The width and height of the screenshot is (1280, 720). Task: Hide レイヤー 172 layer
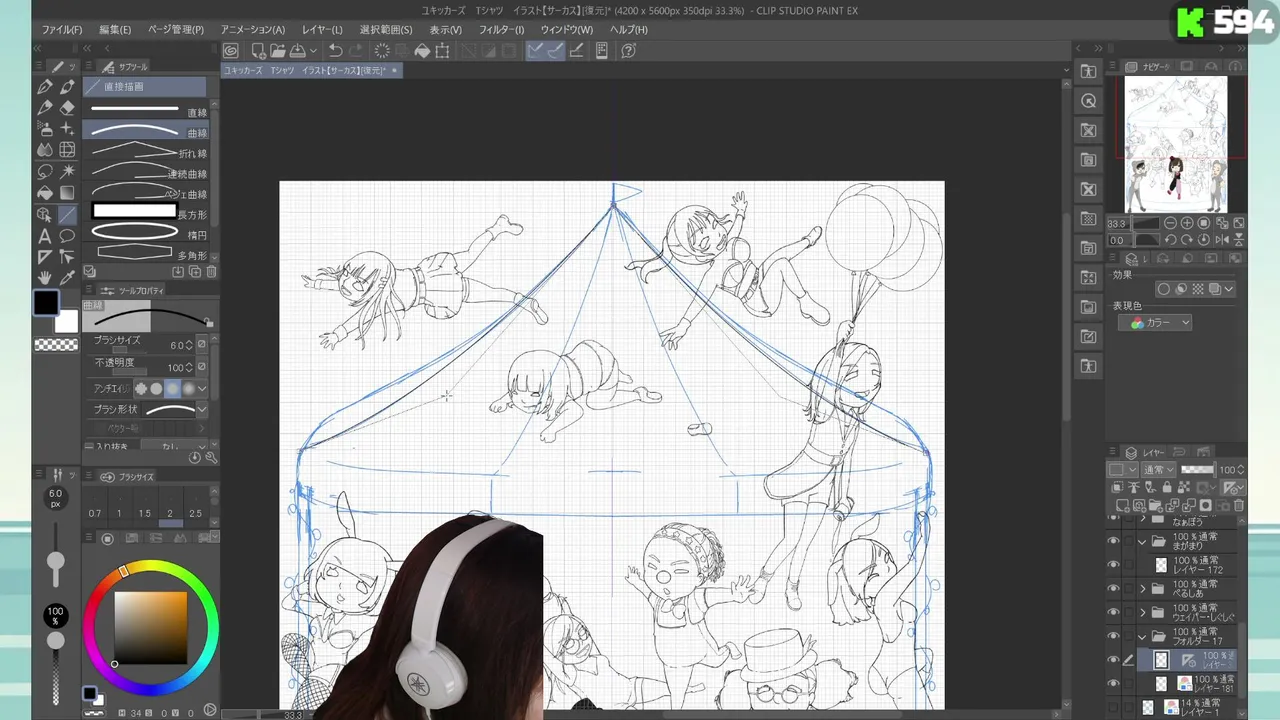[x=1113, y=565]
